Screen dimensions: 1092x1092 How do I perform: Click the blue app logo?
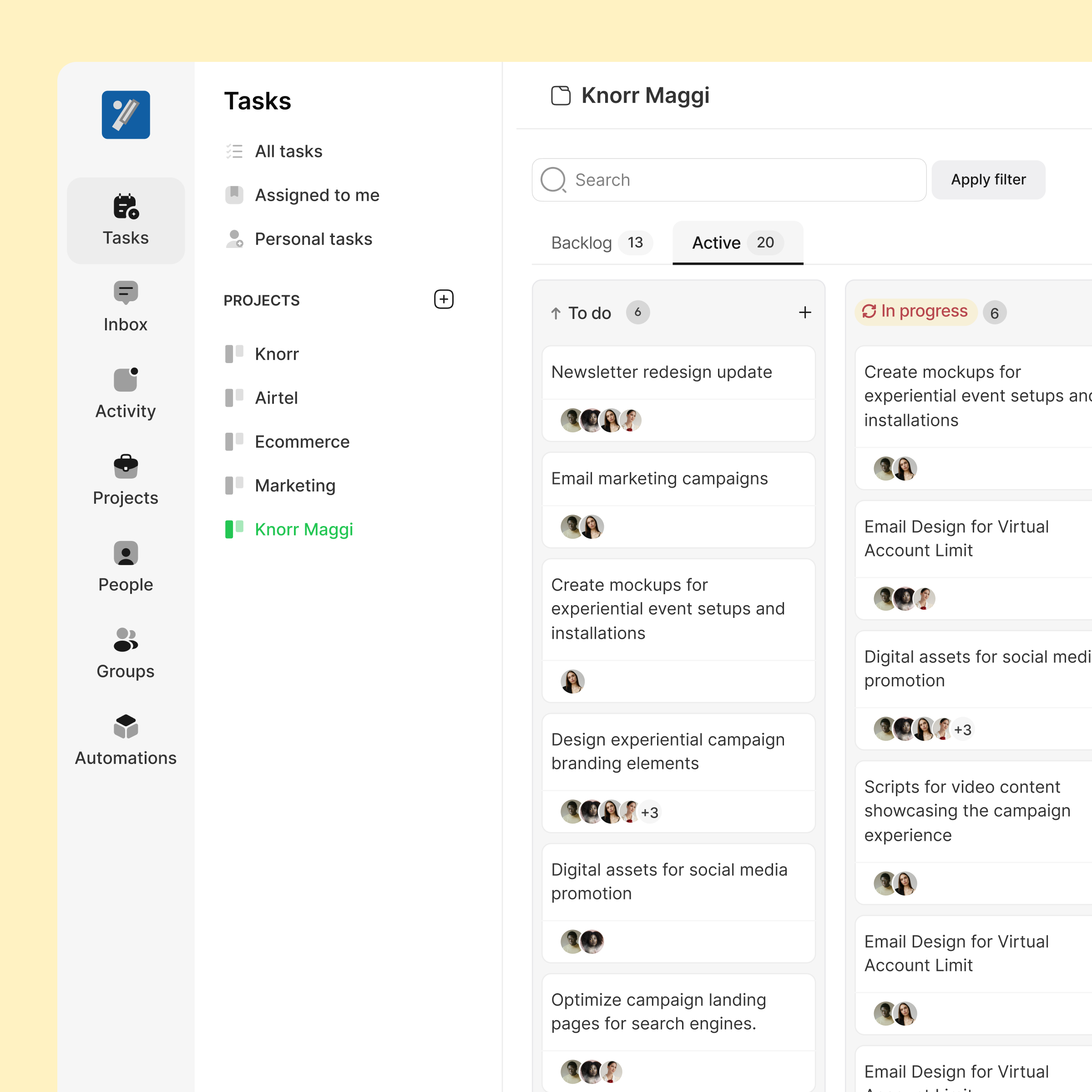[x=126, y=115]
